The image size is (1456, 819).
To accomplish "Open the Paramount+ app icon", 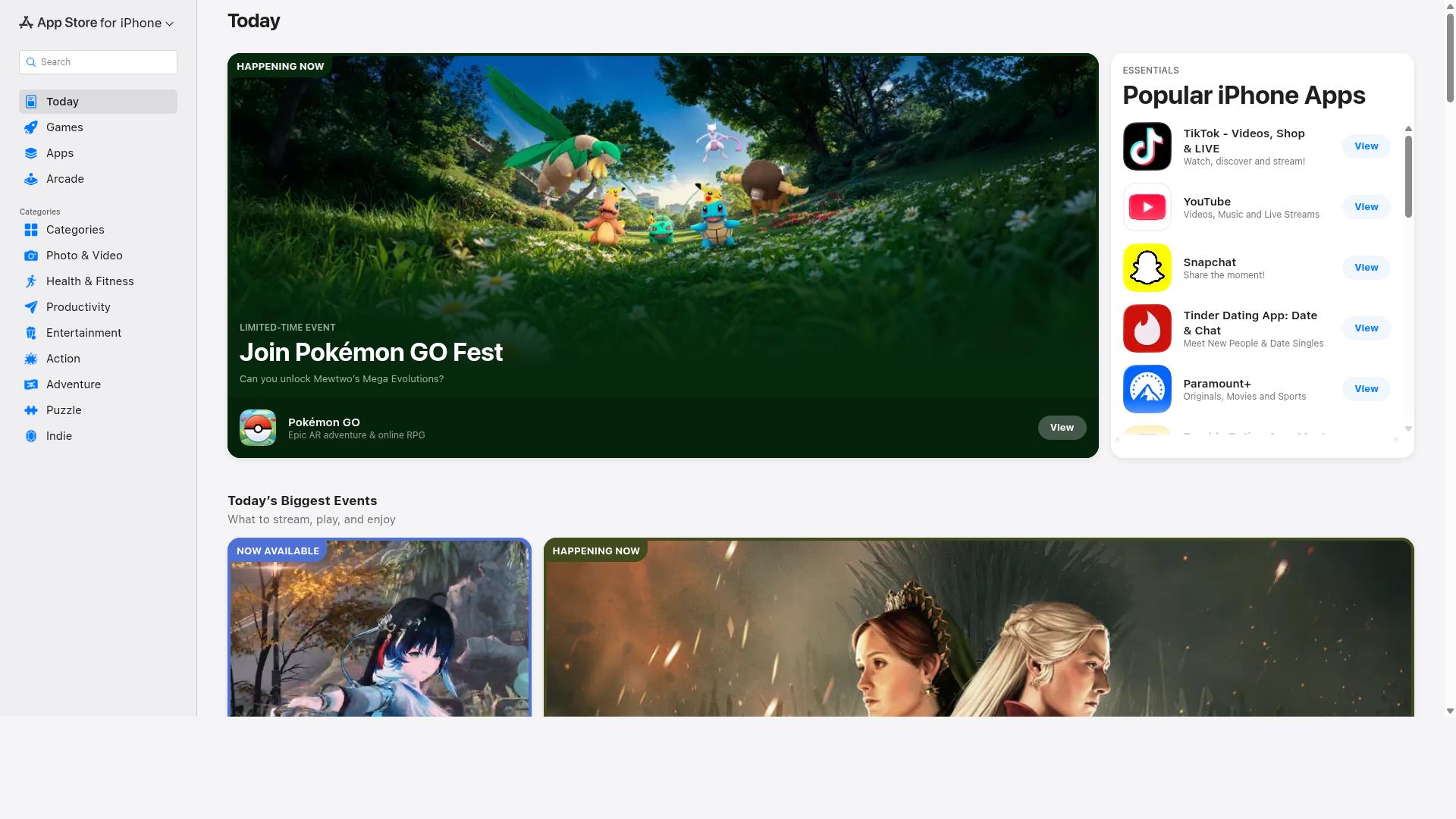I will coord(1147,389).
